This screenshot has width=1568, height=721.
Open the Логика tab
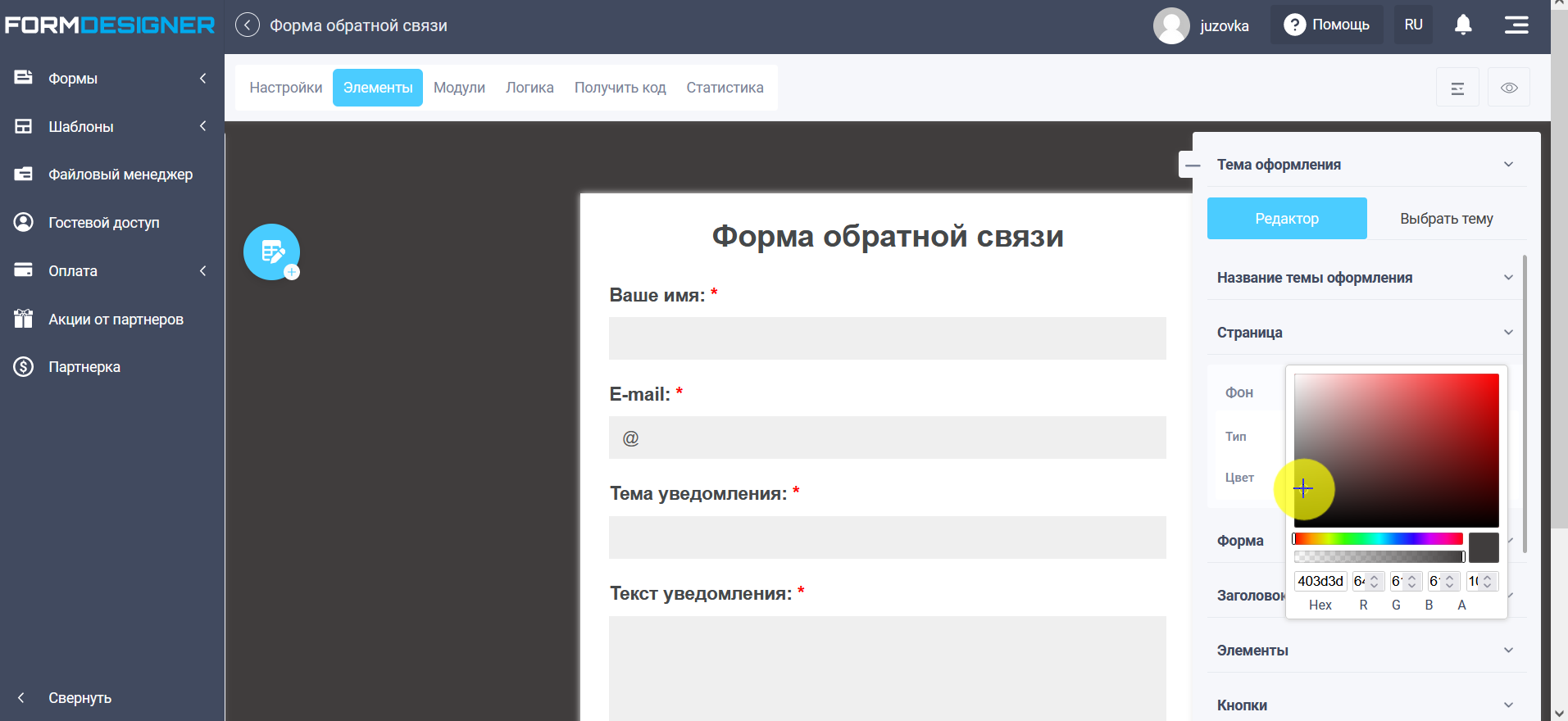tap(529, 88)
